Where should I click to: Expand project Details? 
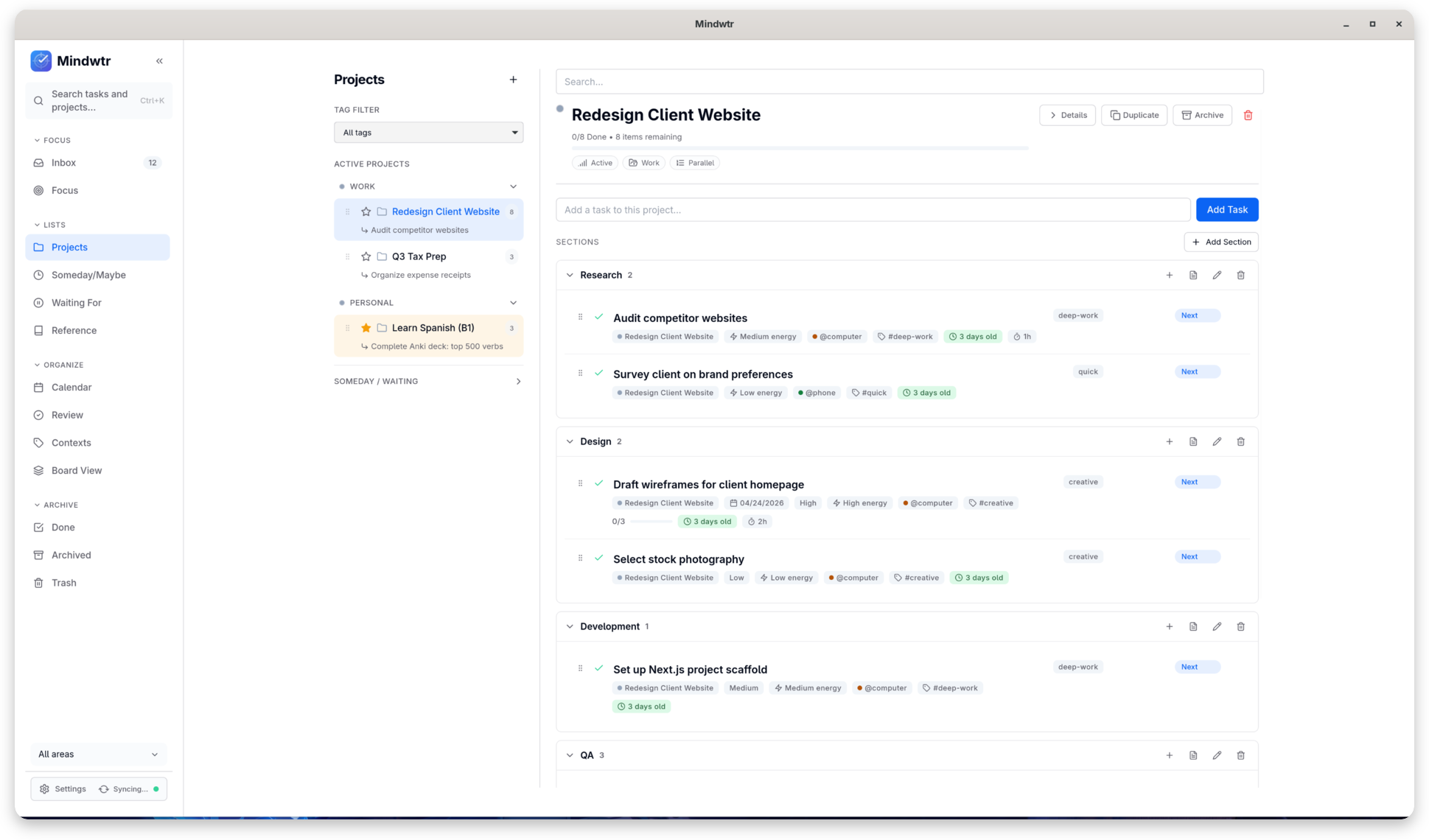tap(1067, 115)
